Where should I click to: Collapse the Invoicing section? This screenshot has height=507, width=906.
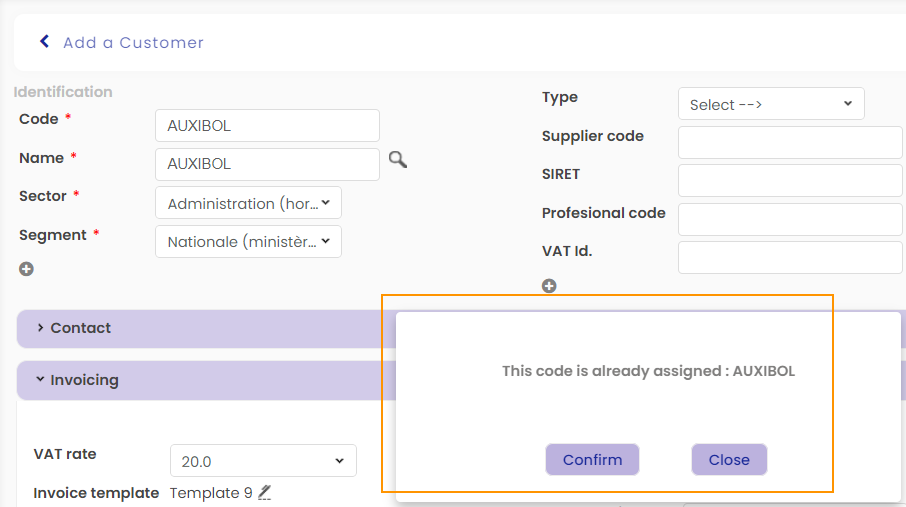84,380
